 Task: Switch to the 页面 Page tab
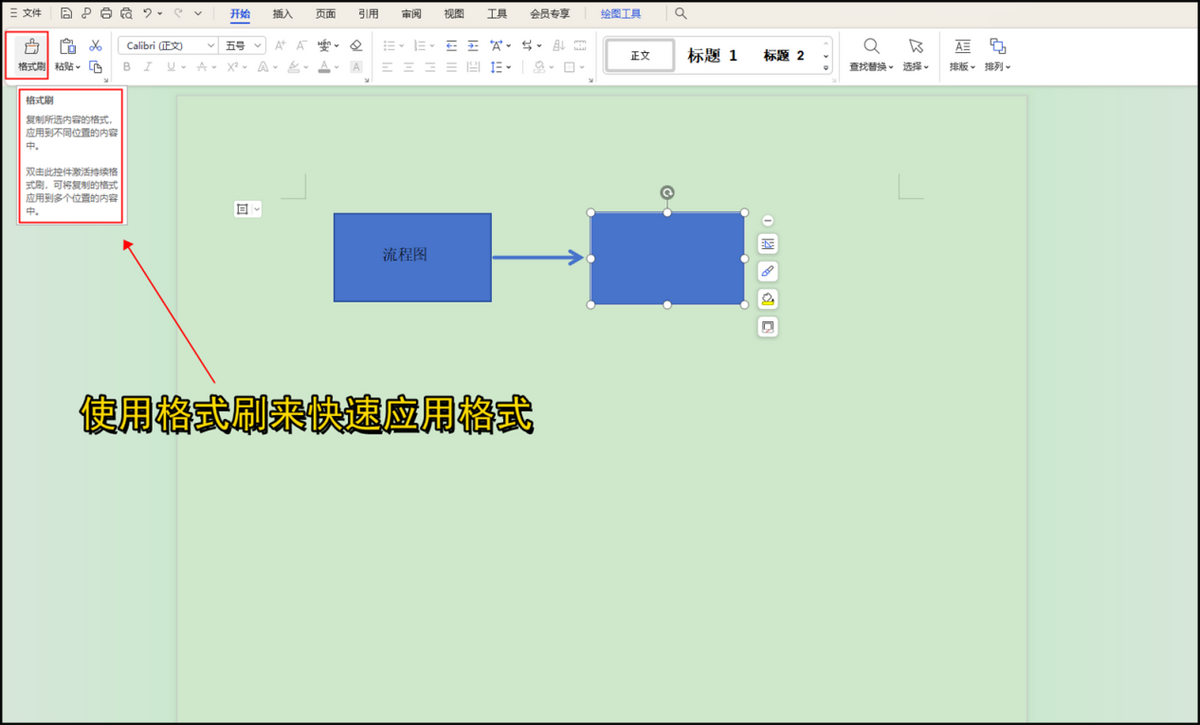coord(325,14)
